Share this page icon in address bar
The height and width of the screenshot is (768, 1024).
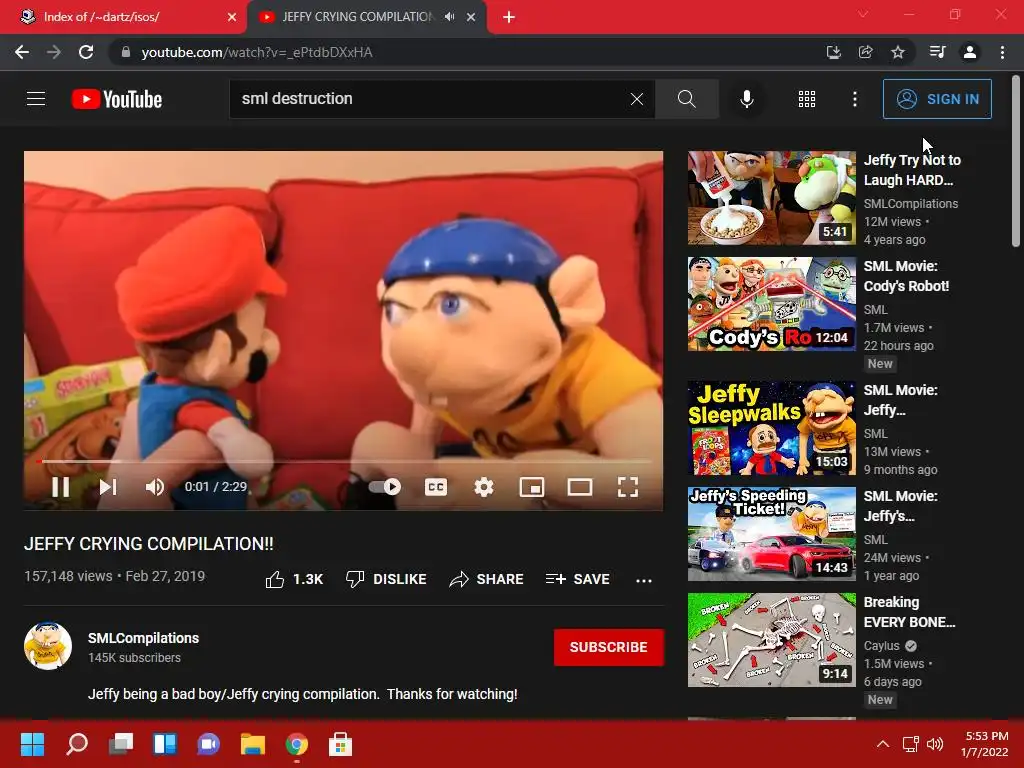pos(865,52)
